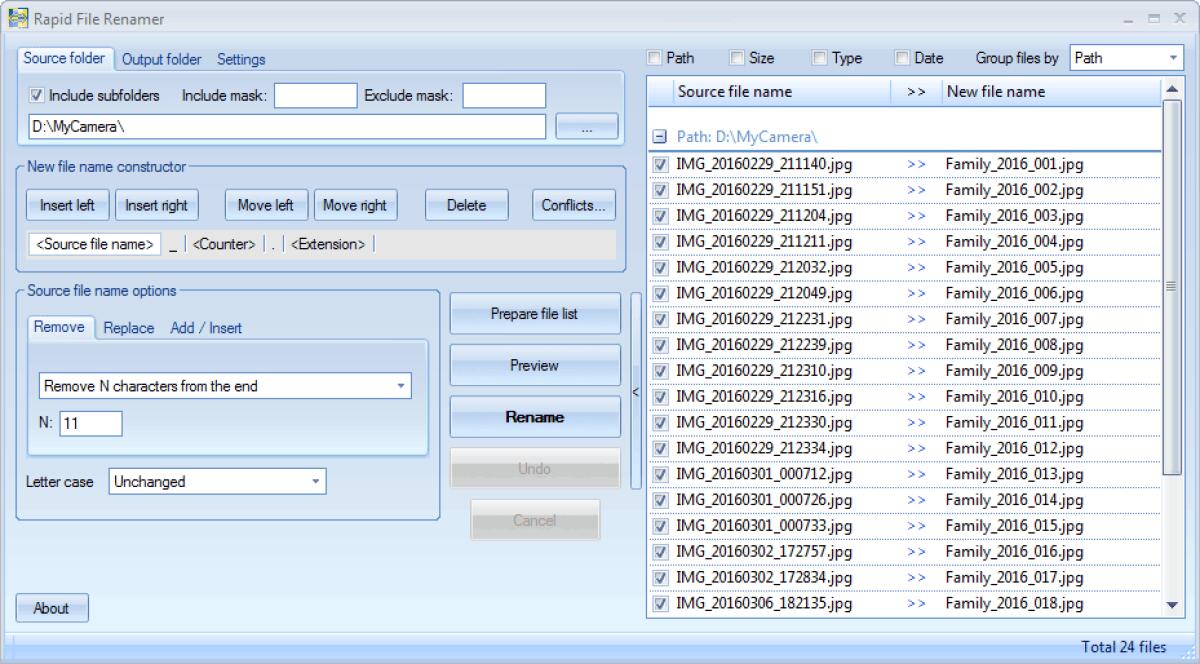The image size is (1200, 664).
Task: Click the Preview button
Action: [534, 365]
